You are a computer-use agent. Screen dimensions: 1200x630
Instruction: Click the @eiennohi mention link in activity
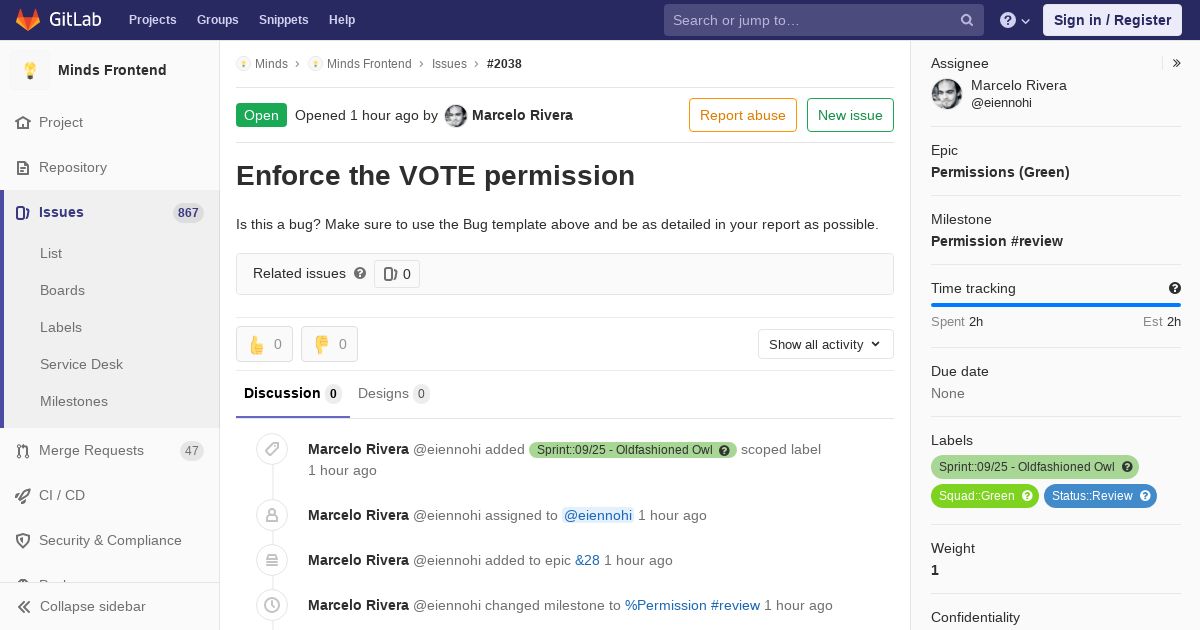pos(598,515)
